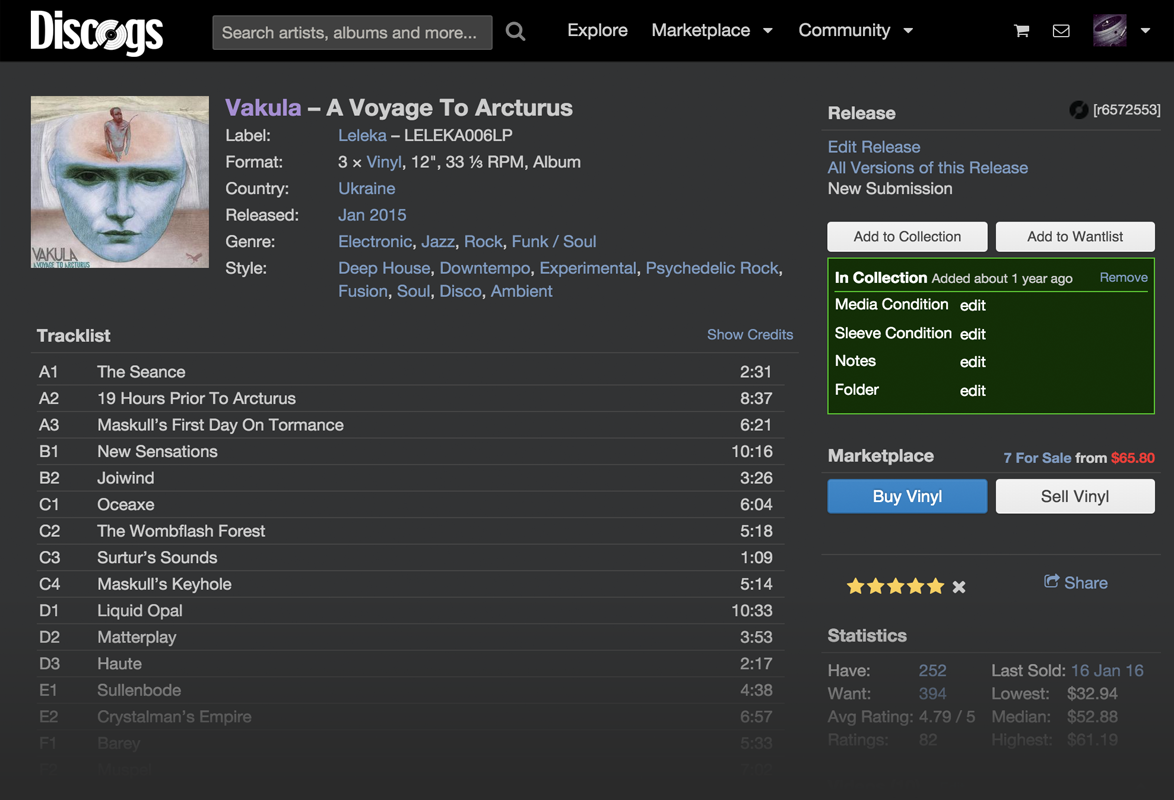
Task: Open the Leleka label link
Action: tap(362, 136)
